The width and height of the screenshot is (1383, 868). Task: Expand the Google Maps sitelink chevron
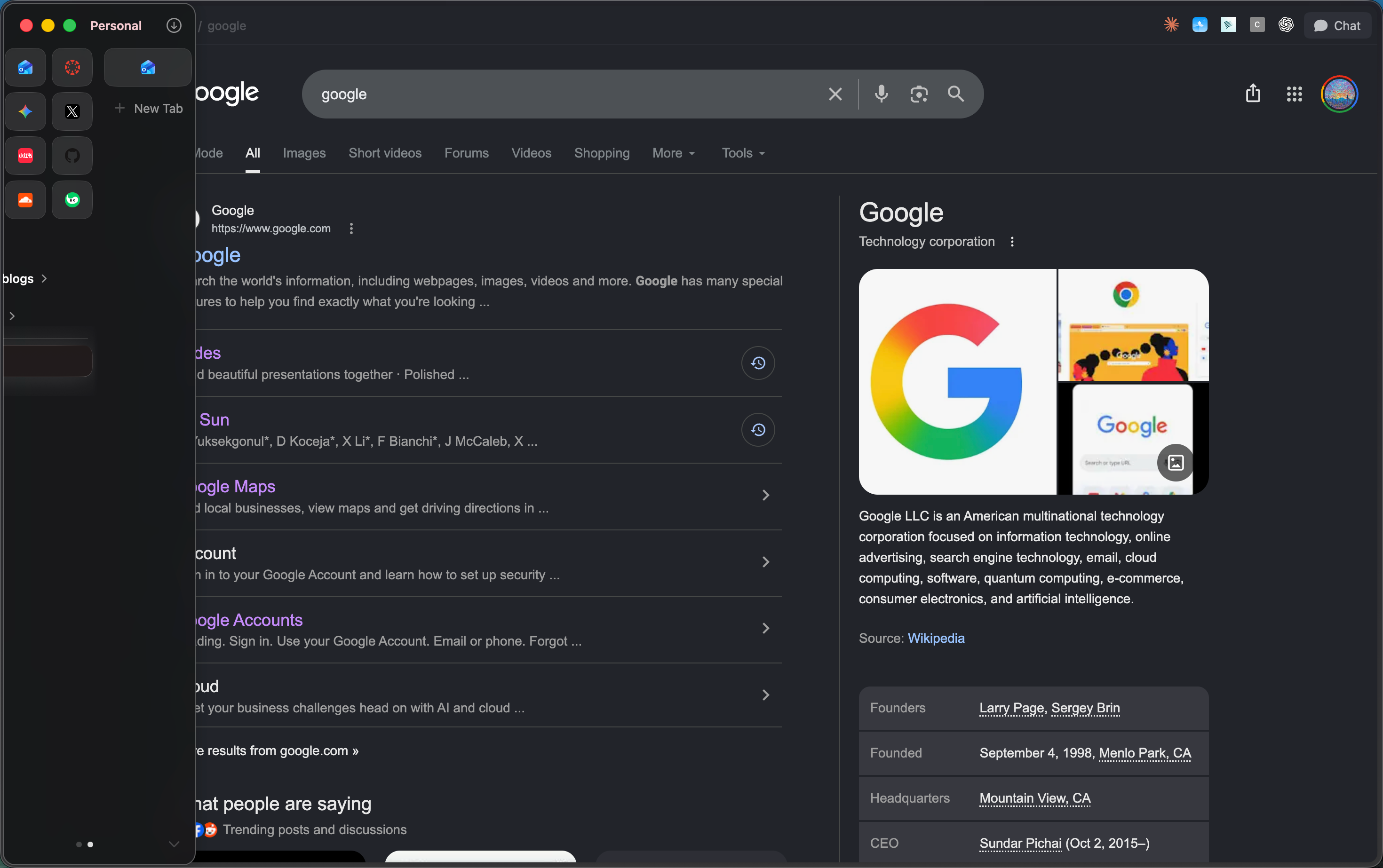[766, 496]
